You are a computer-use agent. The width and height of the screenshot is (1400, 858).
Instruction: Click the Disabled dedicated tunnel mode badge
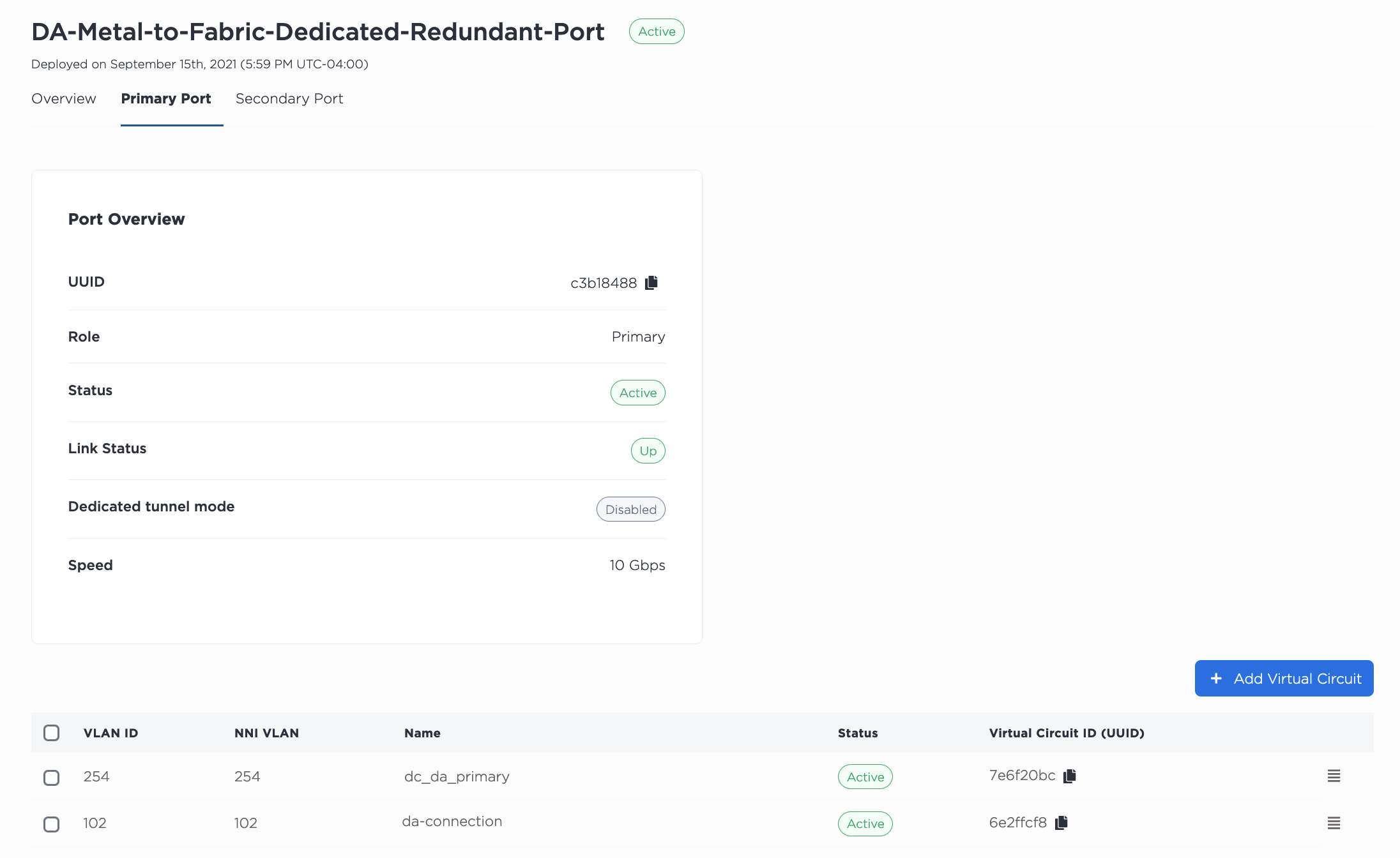click(x=630, y=509)
